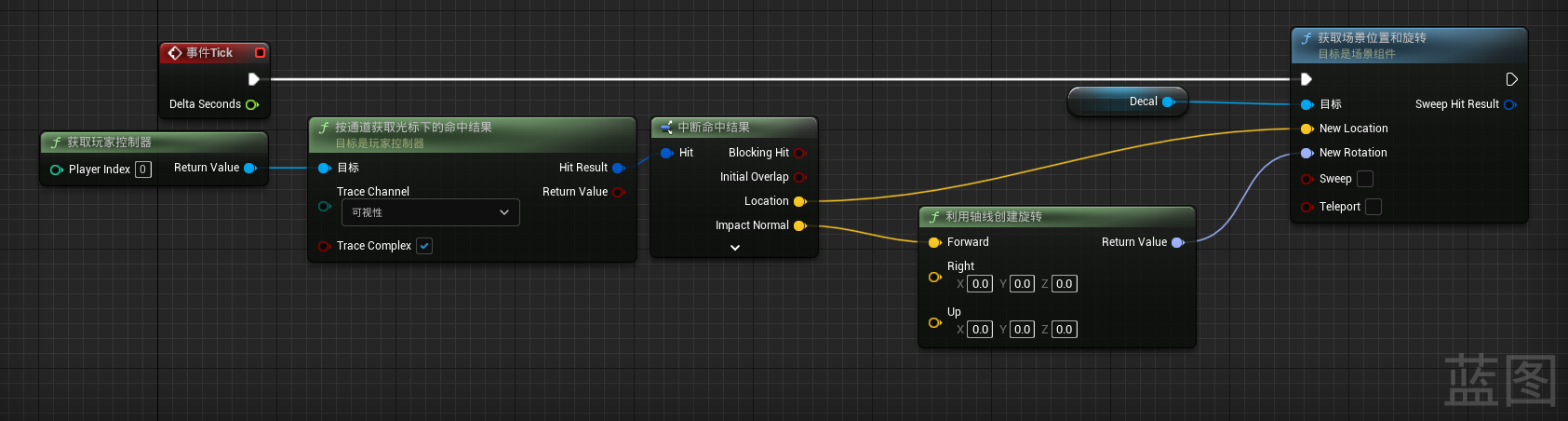Click the Decal variable output pin
Screen dimensions: 1568x421
tap(1169, 102)
